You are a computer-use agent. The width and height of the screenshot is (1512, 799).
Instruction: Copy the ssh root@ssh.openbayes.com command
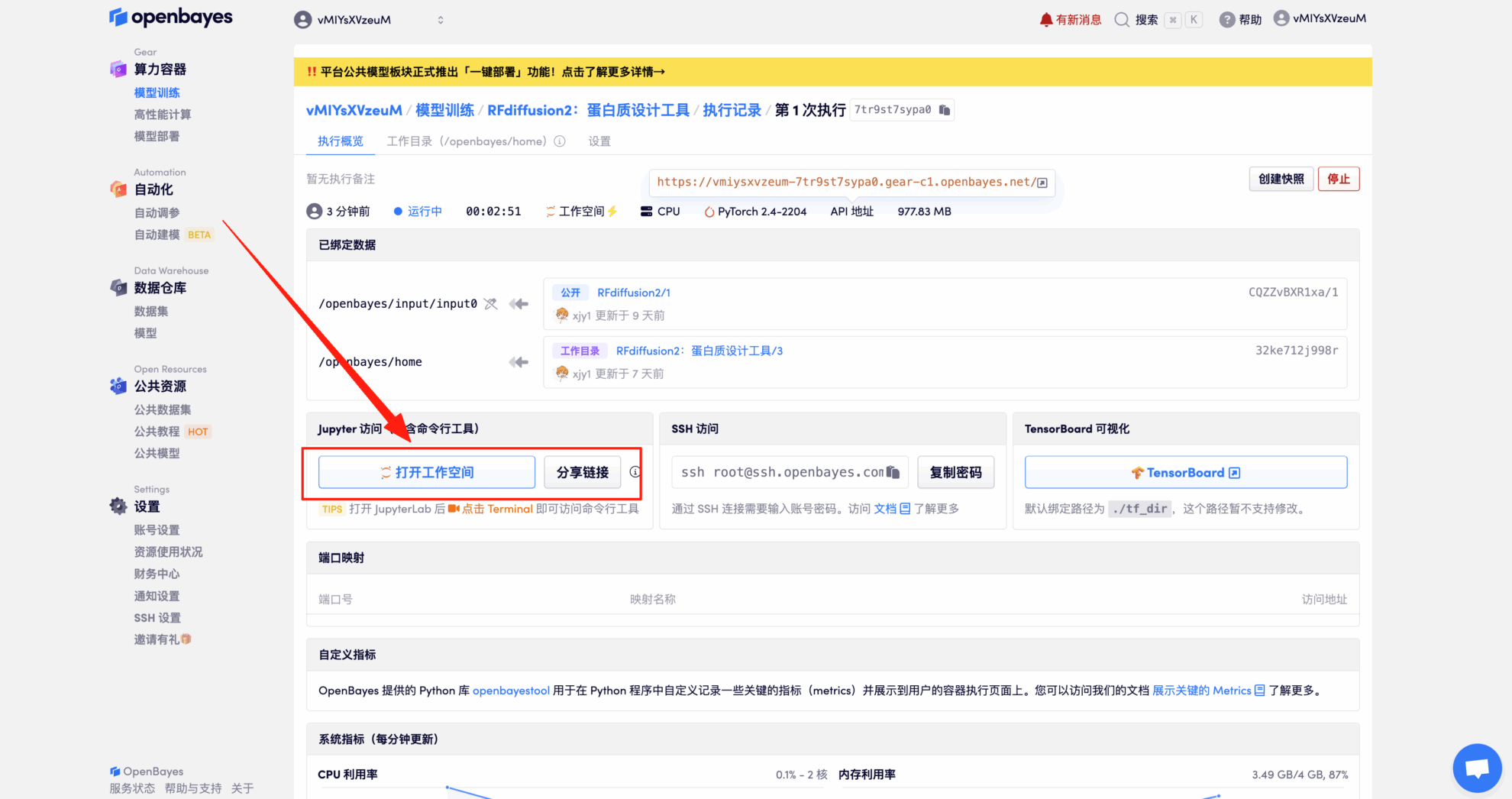coord(893,472)
